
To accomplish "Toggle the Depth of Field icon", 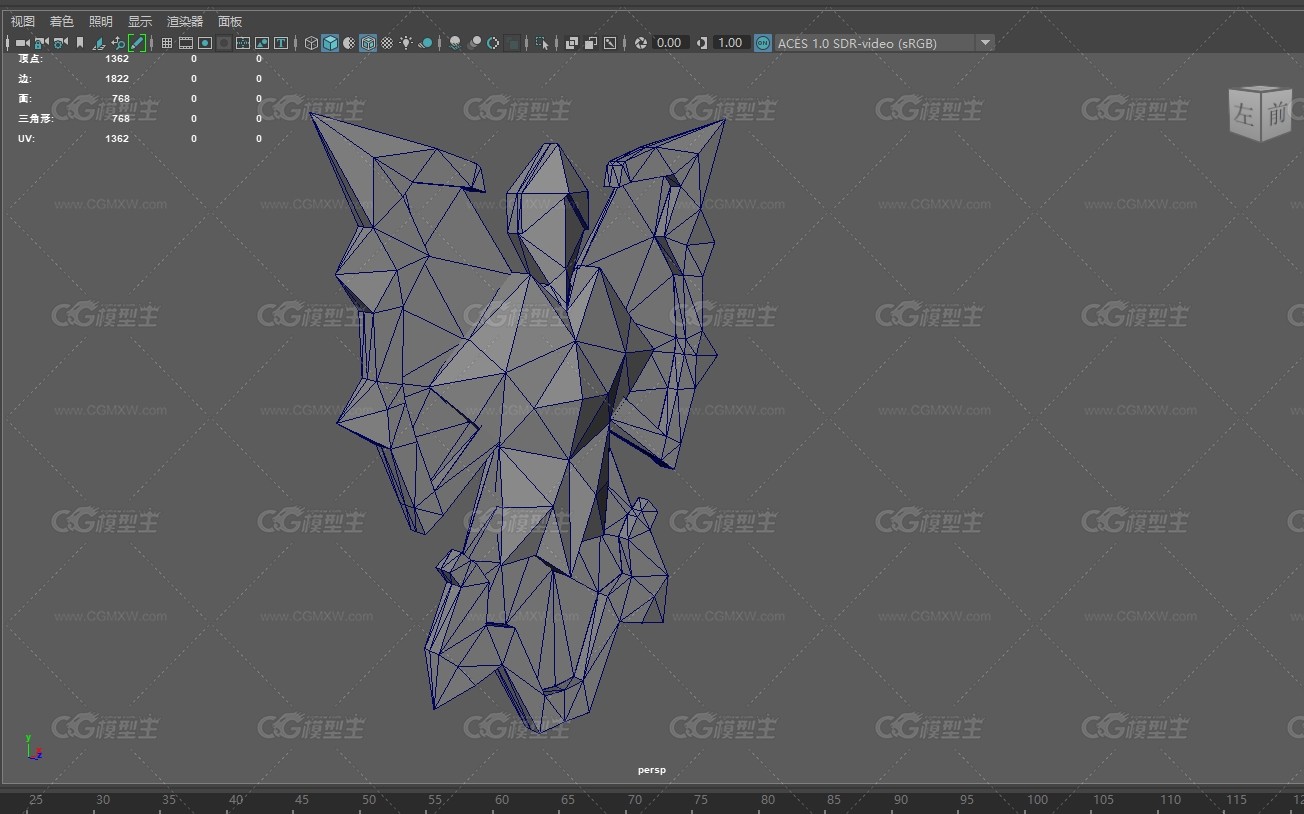I will (x=512, y=43).
